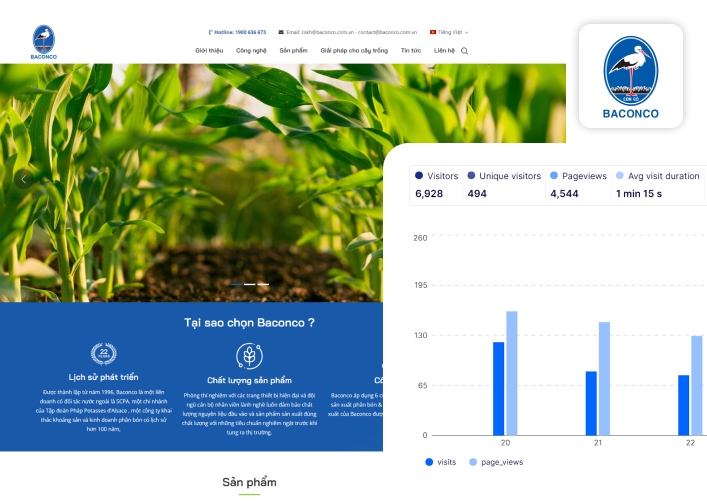The image size is (707, 504).
Task: Click the 22 years laurel badge icon
Action: (x=103, y=353)
